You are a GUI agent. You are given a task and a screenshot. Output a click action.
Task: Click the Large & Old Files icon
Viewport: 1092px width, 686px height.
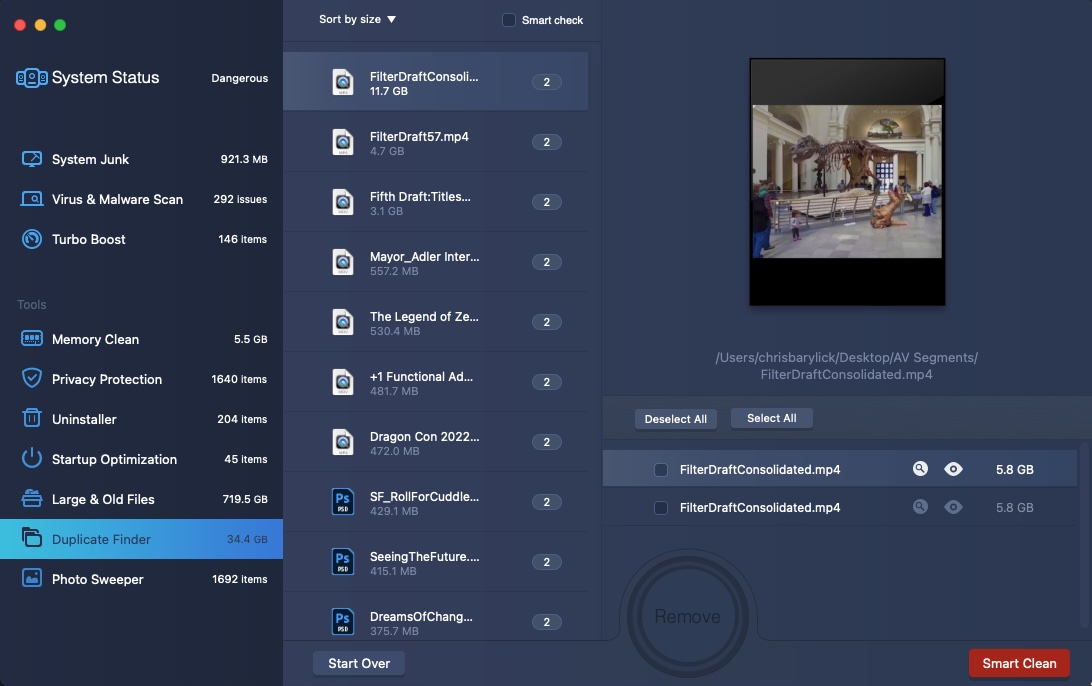point(31,498)
